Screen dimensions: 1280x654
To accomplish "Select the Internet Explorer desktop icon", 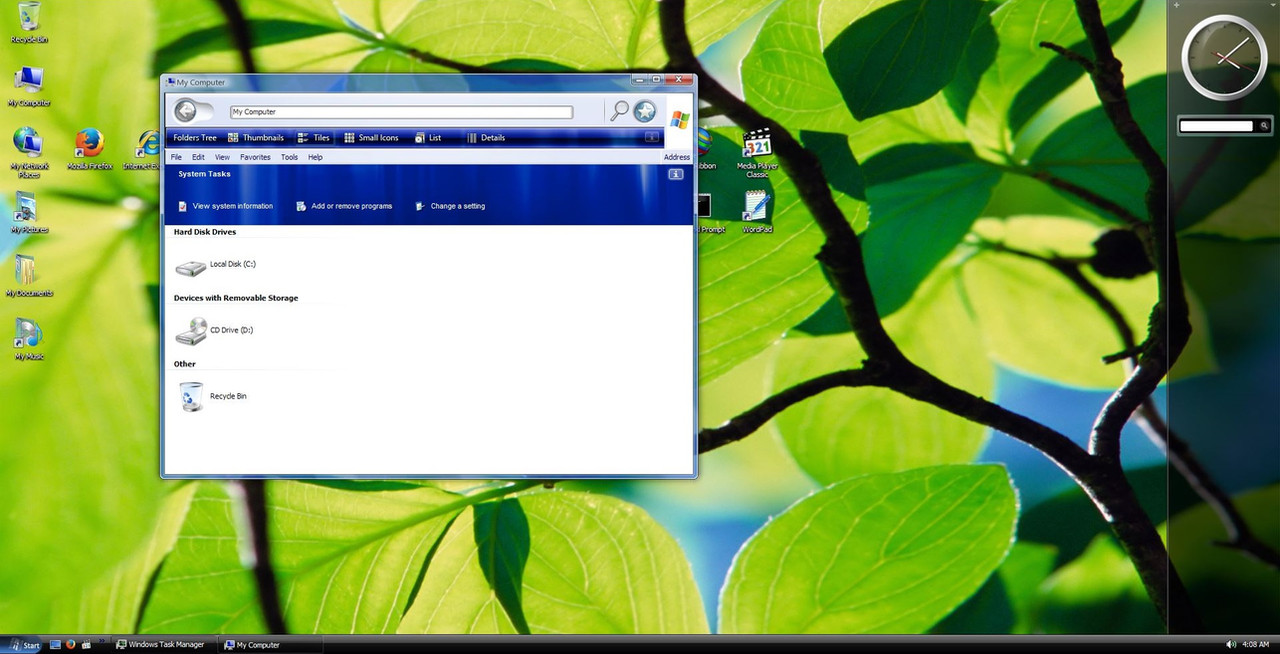I will [x=146, y=150].
